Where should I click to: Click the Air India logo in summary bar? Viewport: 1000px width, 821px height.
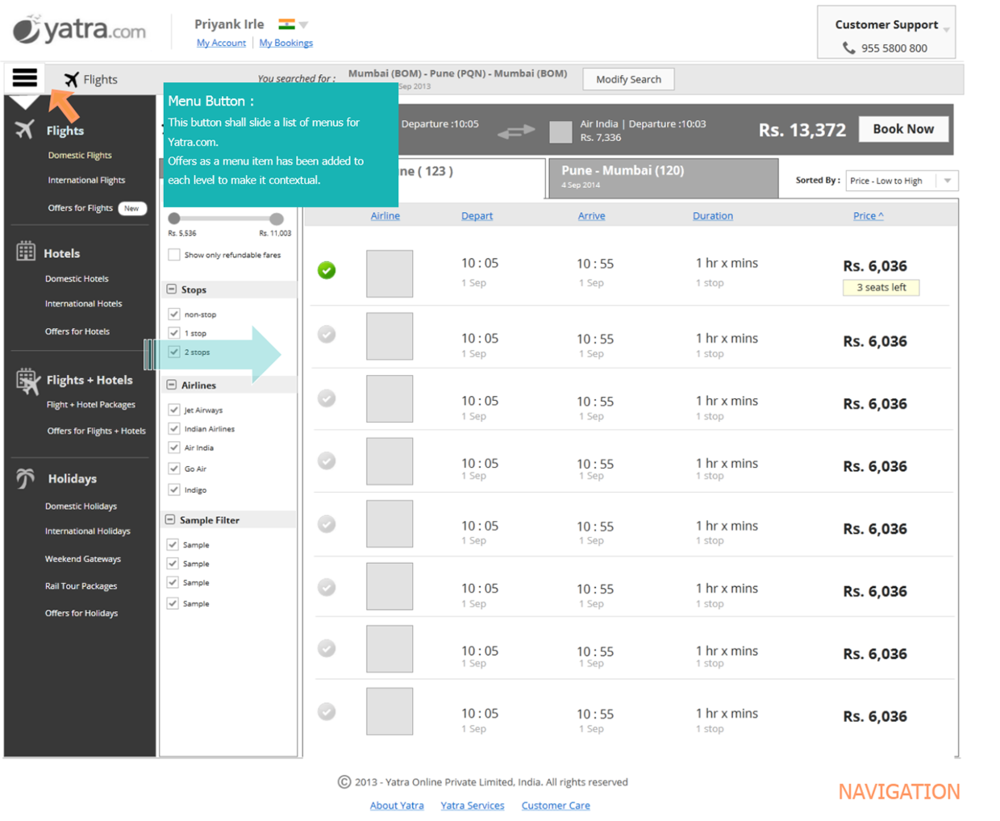click(x=561, y=132)
